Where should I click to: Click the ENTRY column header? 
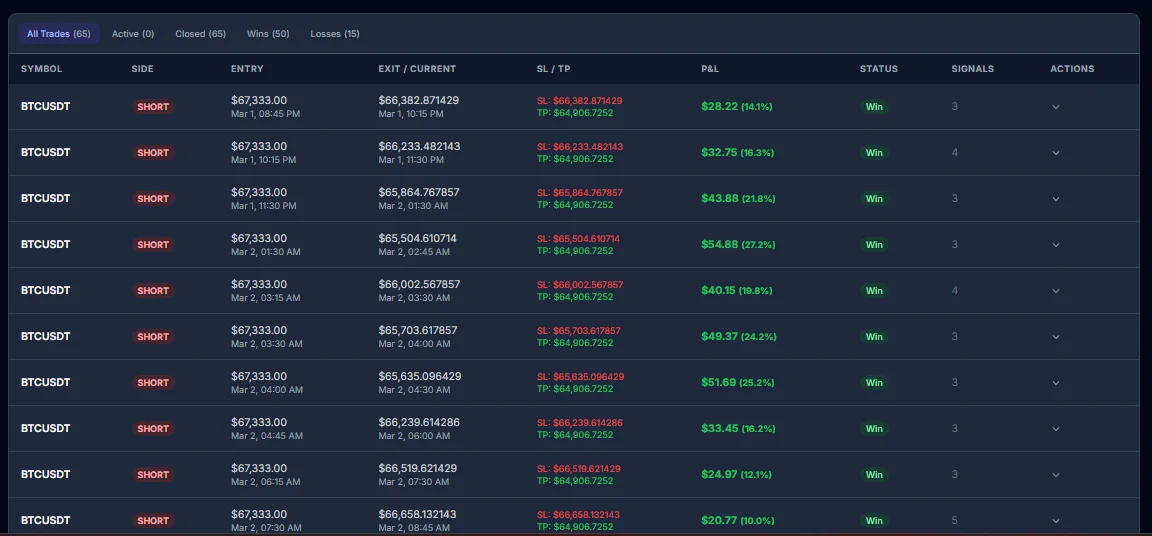(247, 69)
